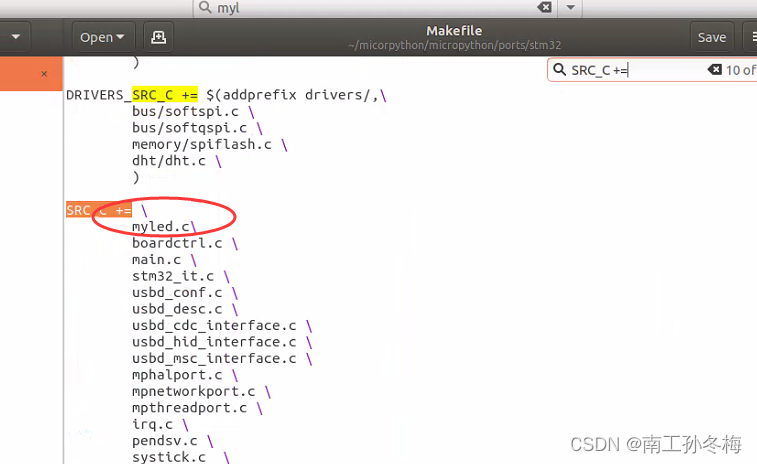The image size is (757, 464).
Task: Click the line 'boardctrl.c'
Action: tap(177, 243)
